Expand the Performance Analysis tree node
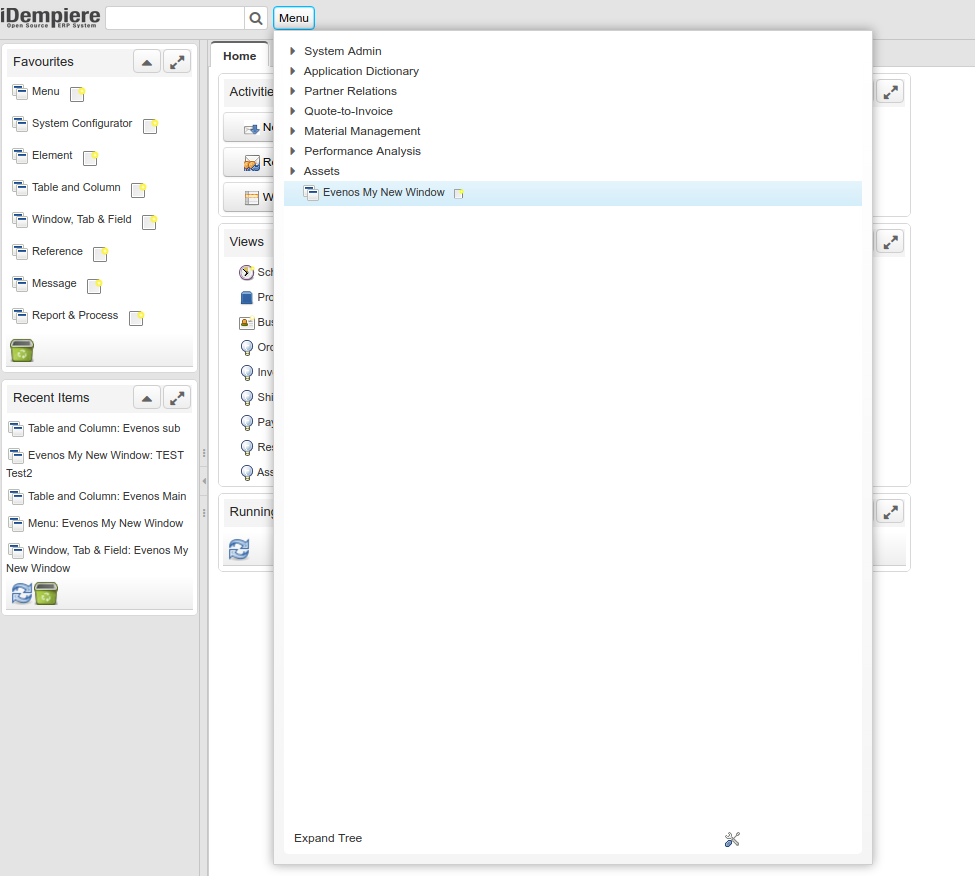 click(x=292, y=151)
